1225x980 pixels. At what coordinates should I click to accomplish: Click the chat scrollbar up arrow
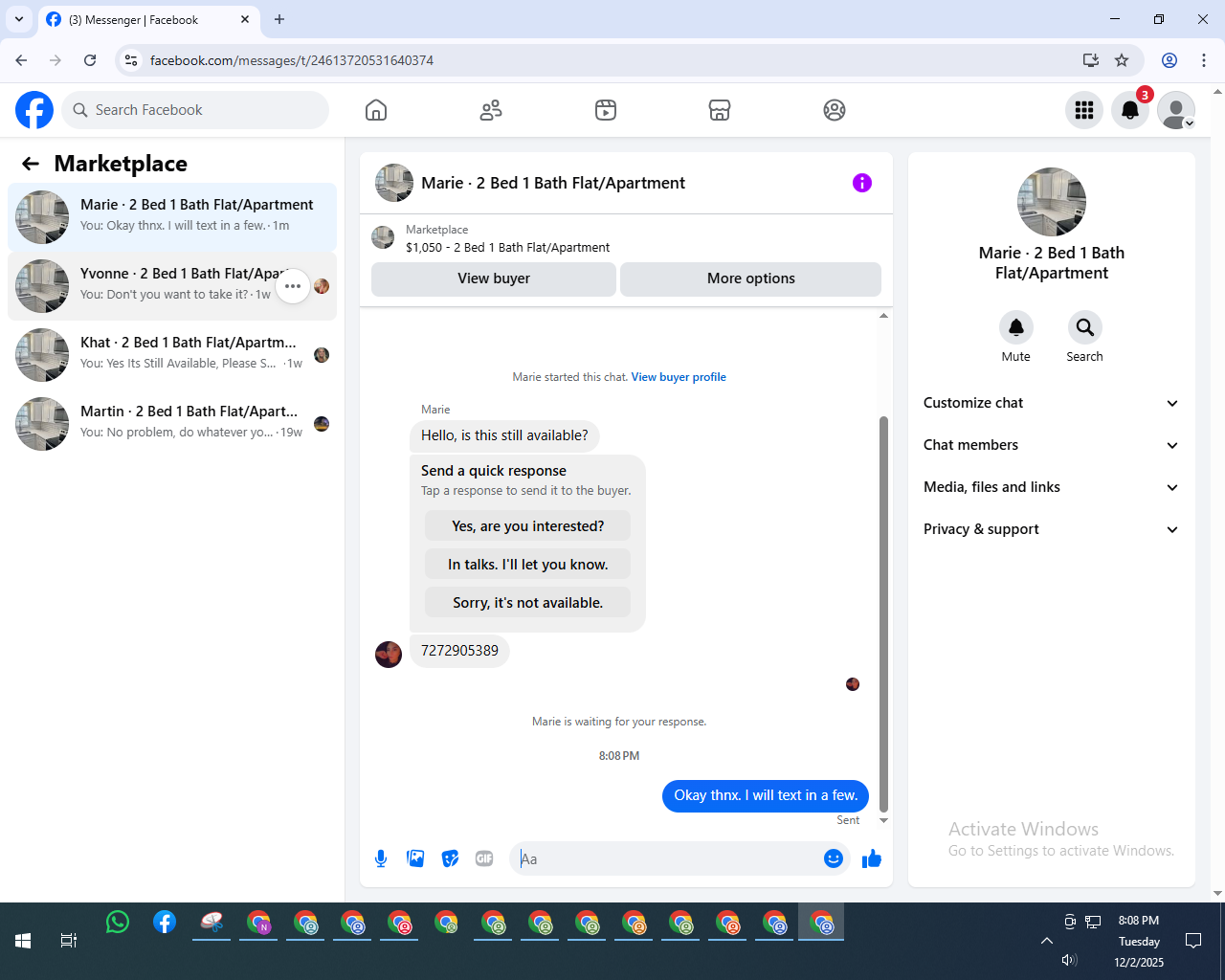coord(883,315)
